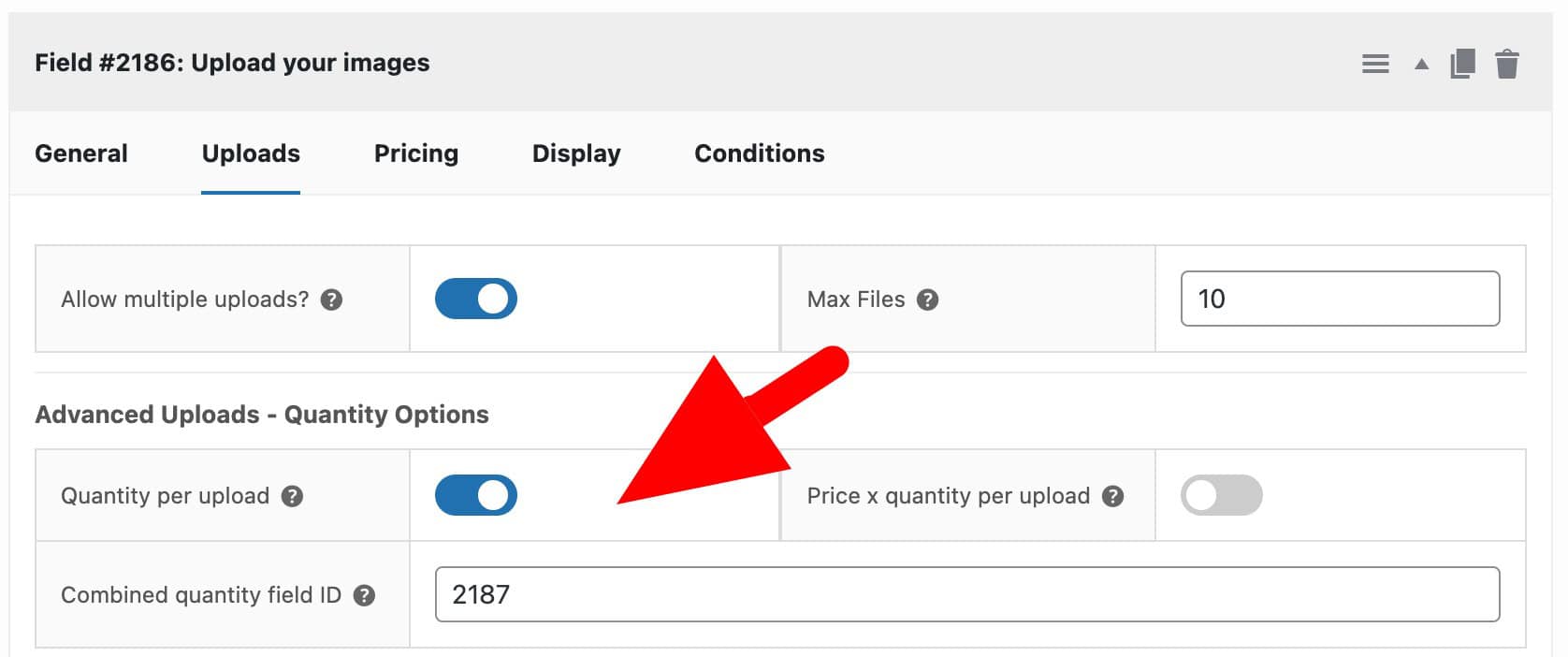This screenshot has height=657, width=1568.
Task: Enable Price x quantity per upload
Action: 1222,495
